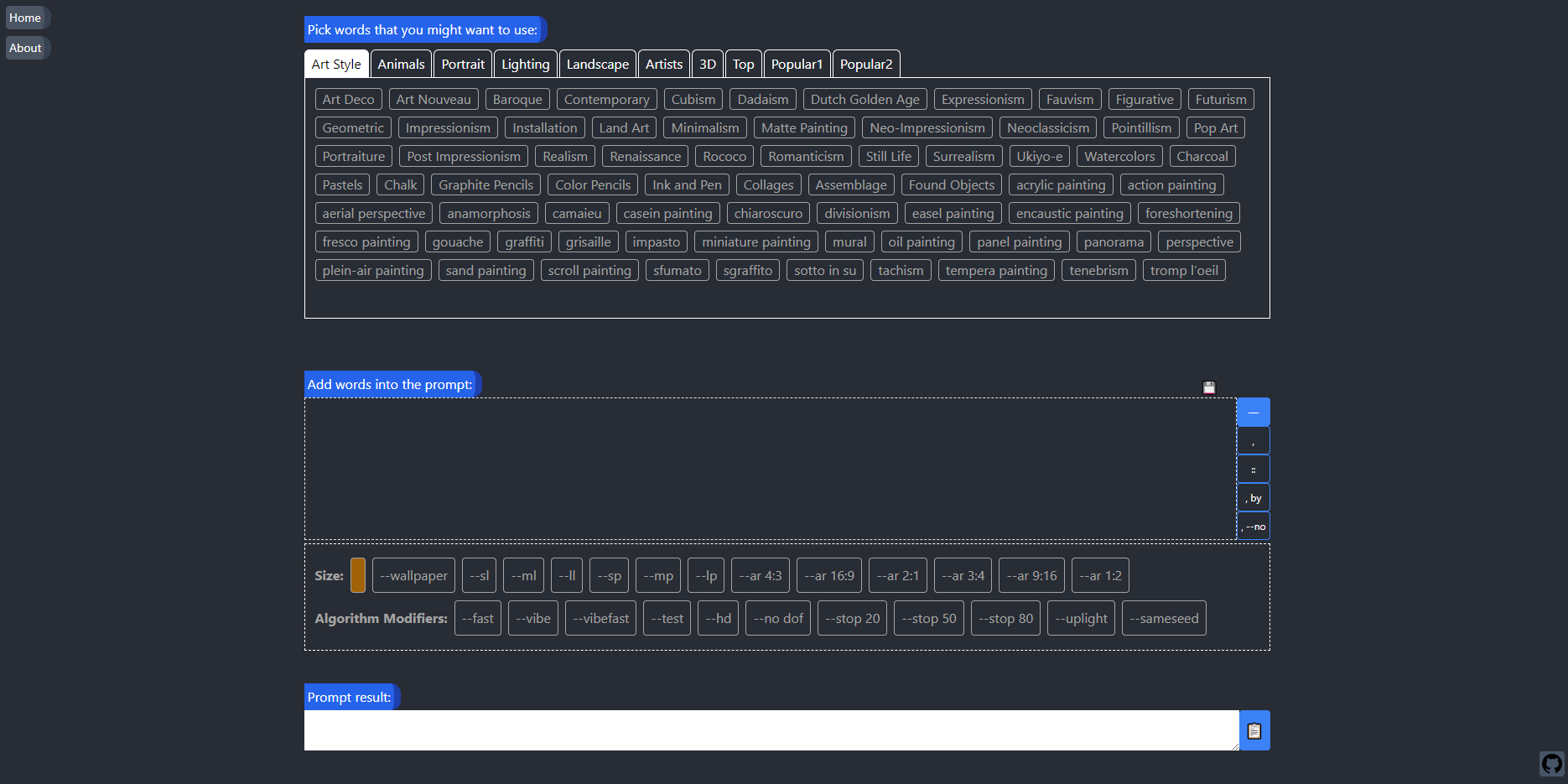Click the --ml size button
Screen dimensions: 1568x784
point(523,575)
